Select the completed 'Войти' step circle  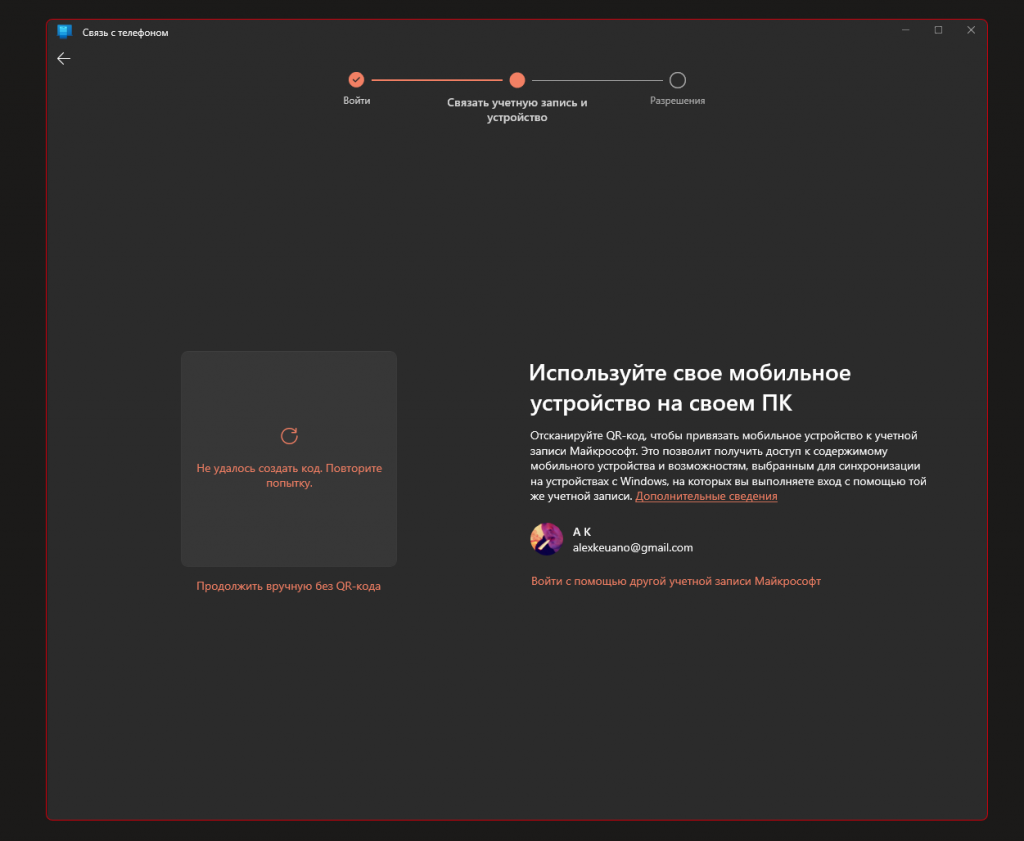click(356, 80)
